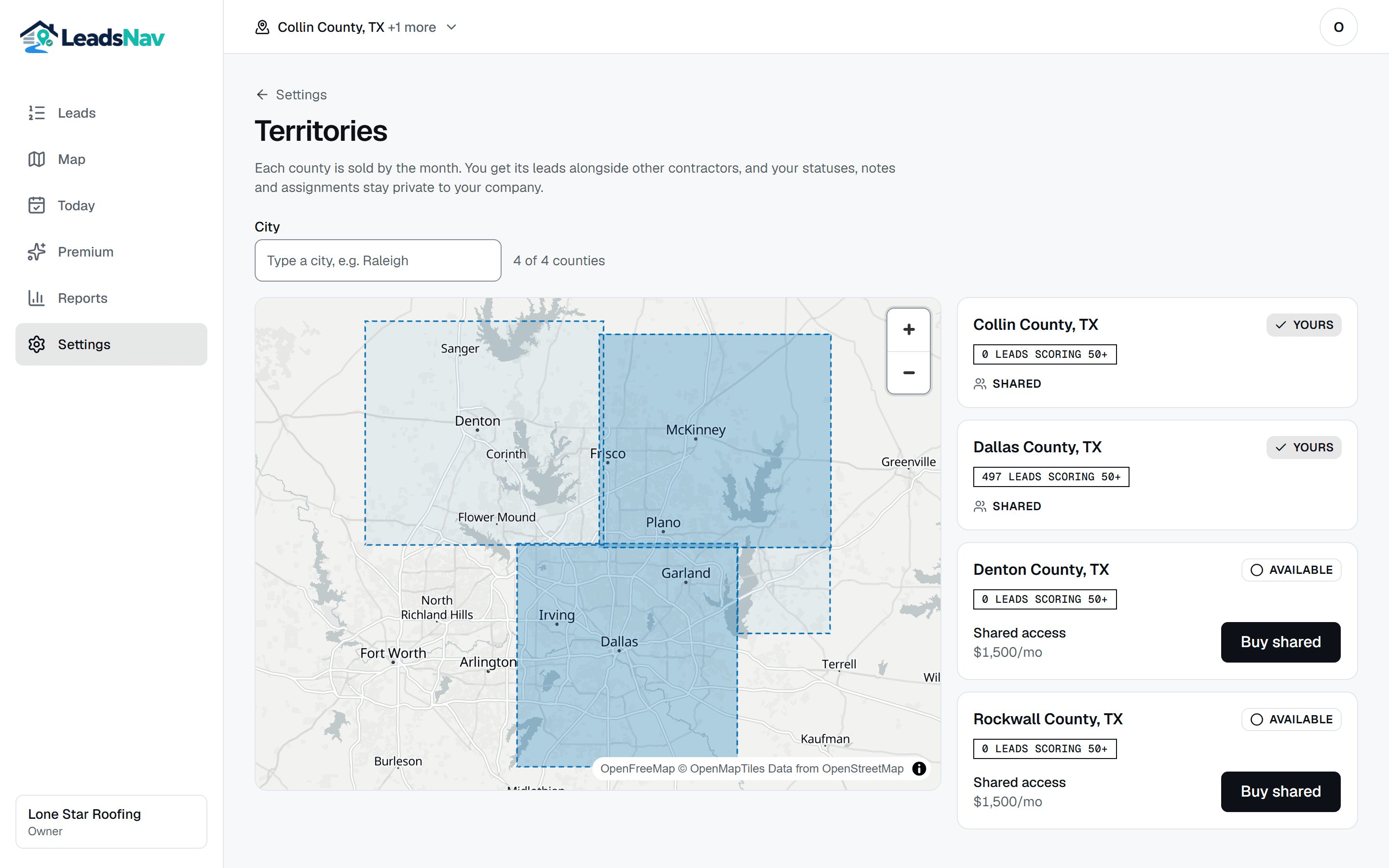Viewport: 1389px width, 868px height.
Task: Zoom out on the map
Action: pyautogui.click(x=909, y=373)
